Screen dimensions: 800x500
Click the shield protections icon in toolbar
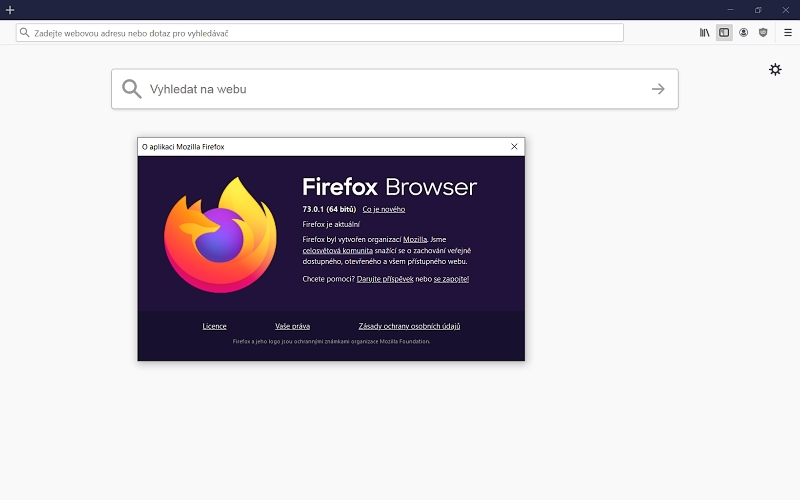763,33
